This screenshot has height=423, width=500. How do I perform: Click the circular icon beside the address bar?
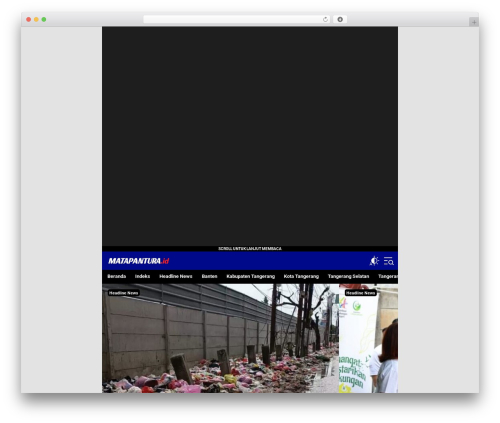[x=340, y=19]
